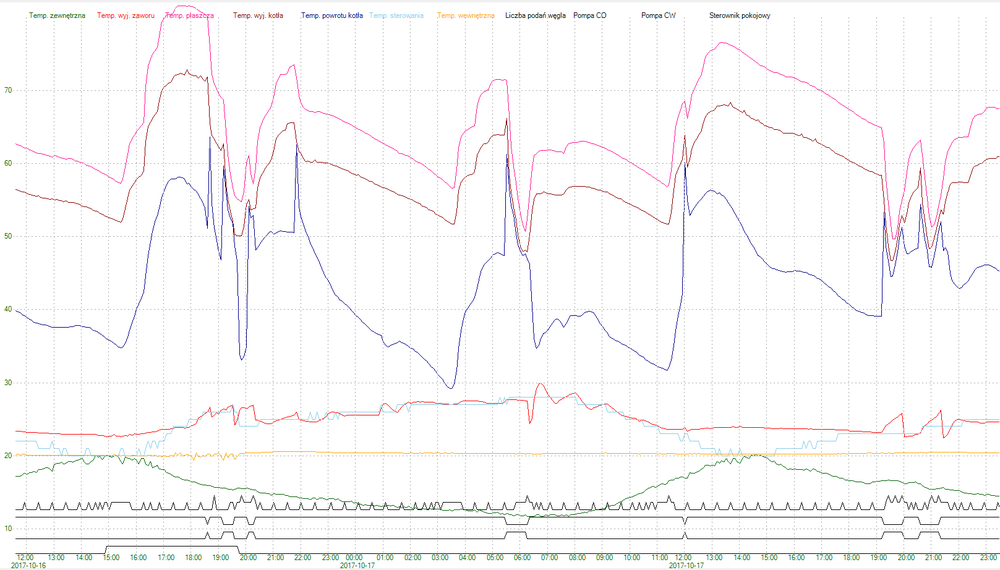Click the 00:00 time axis label
This screenshot has width=1000, height=570.
click(354, 558)
